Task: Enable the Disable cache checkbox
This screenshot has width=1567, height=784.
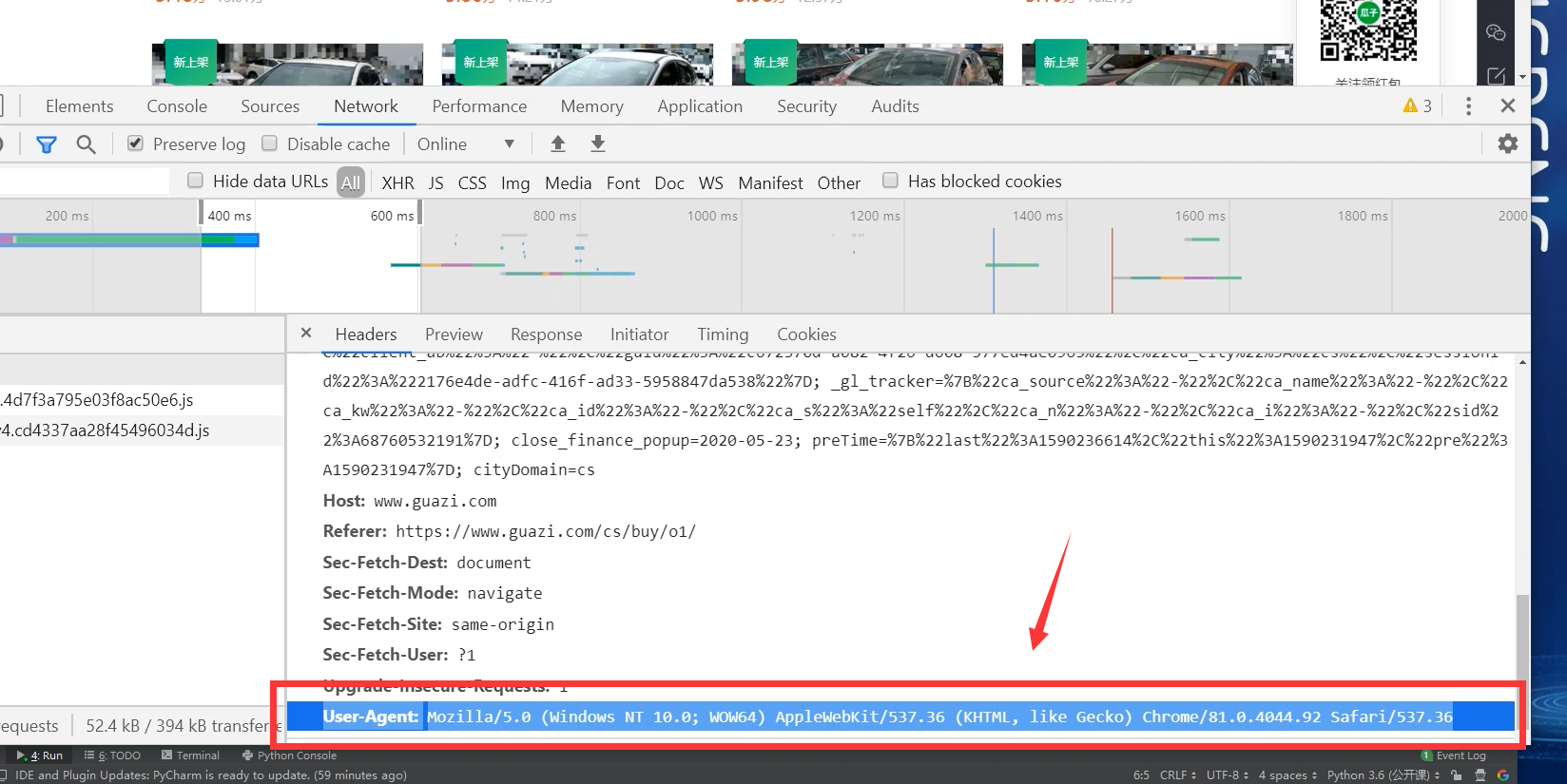Action: 270,143
